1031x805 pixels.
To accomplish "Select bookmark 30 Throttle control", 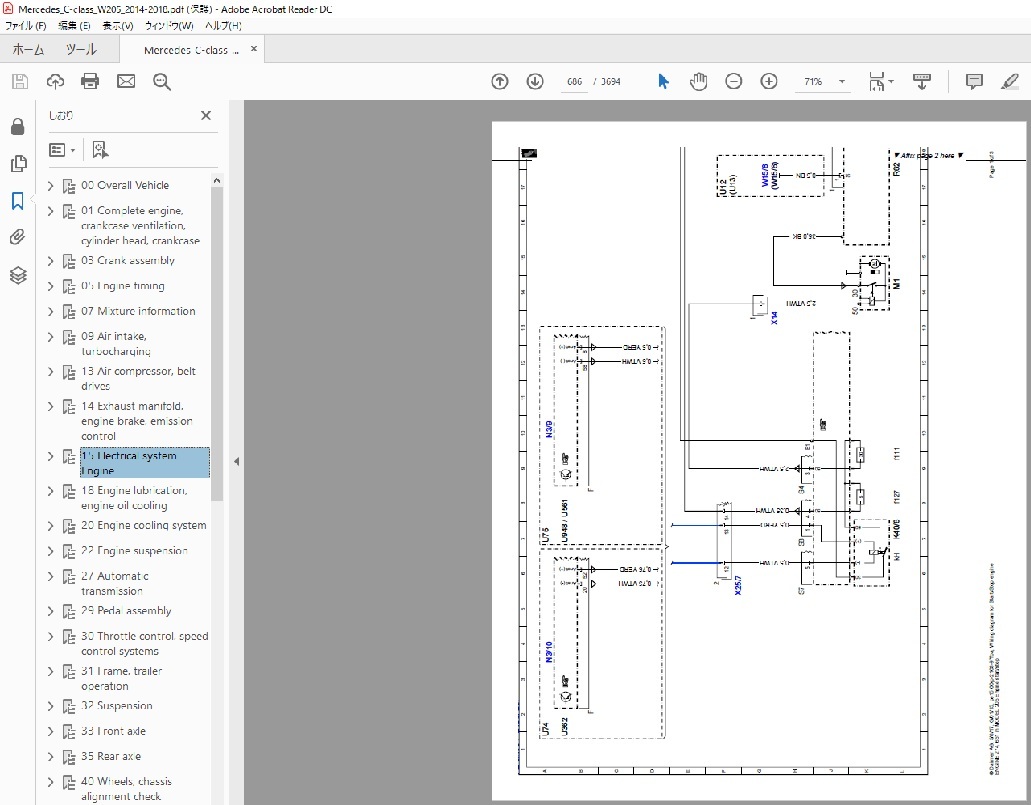I will pyautogui.click(x=144, y=644).
